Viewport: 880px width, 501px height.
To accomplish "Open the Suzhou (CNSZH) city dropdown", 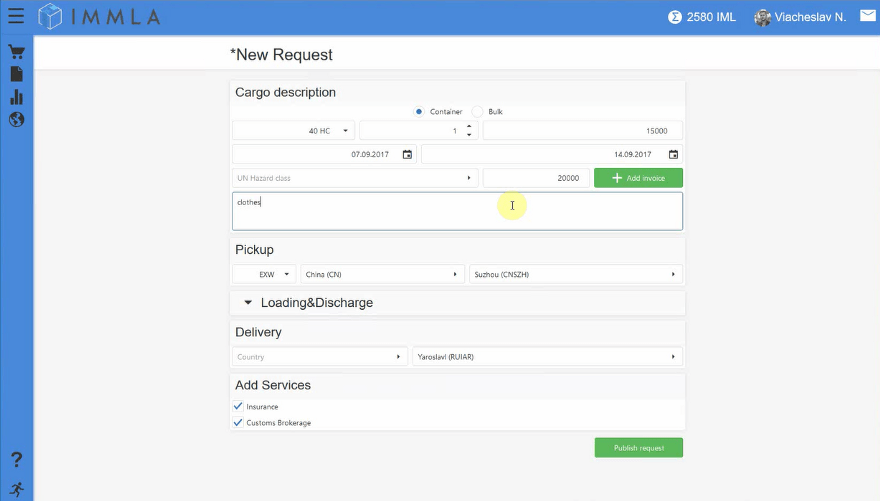I will (x=576, y=274).
